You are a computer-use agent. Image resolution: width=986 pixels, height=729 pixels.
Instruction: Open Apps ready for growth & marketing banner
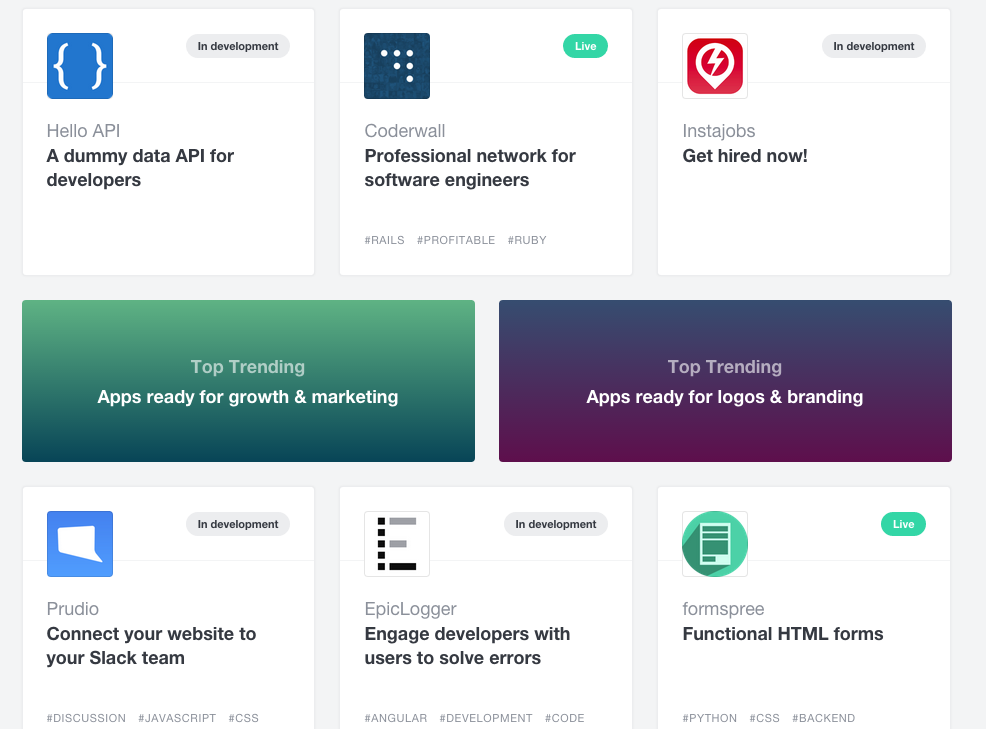tap(248, 381)
